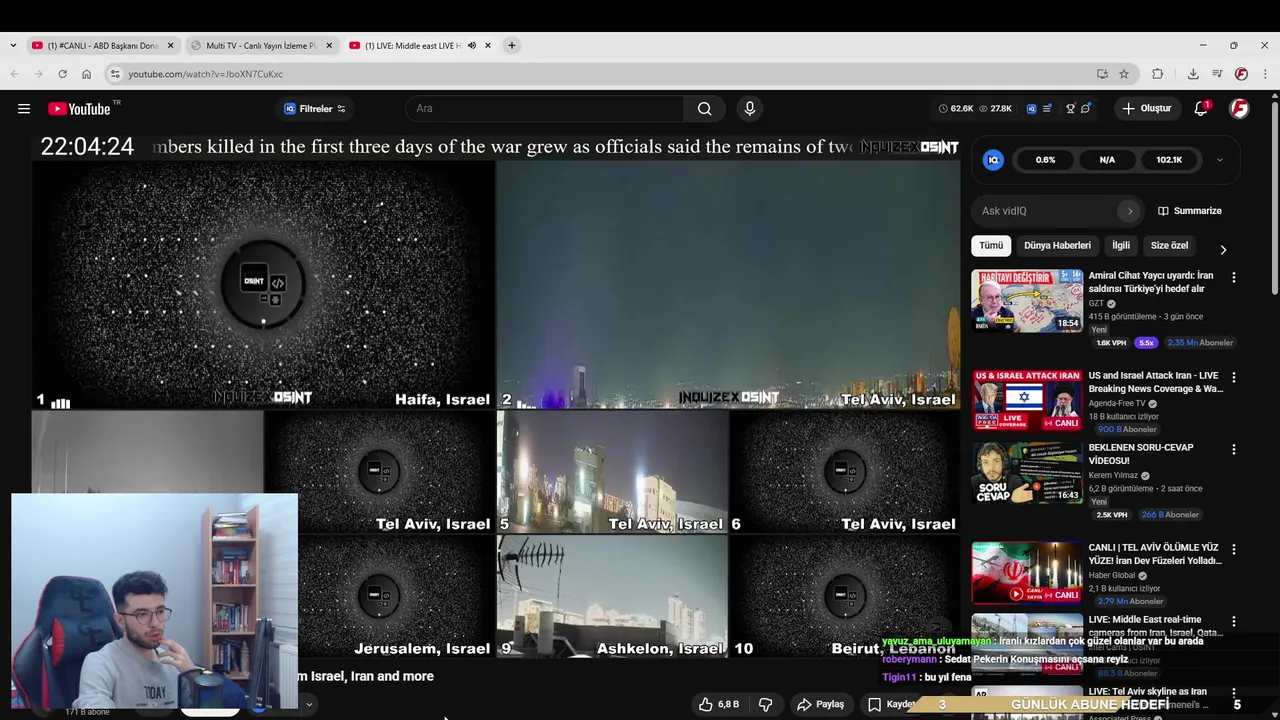Screen dimensions: 1280x720
Task: Close the Multi TV browser tab
Action: click(329, 46)
